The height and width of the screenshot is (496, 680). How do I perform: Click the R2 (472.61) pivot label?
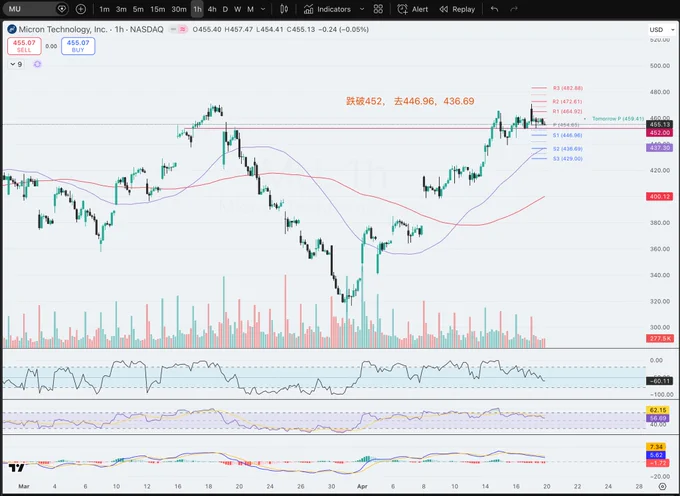click(567, 101)
